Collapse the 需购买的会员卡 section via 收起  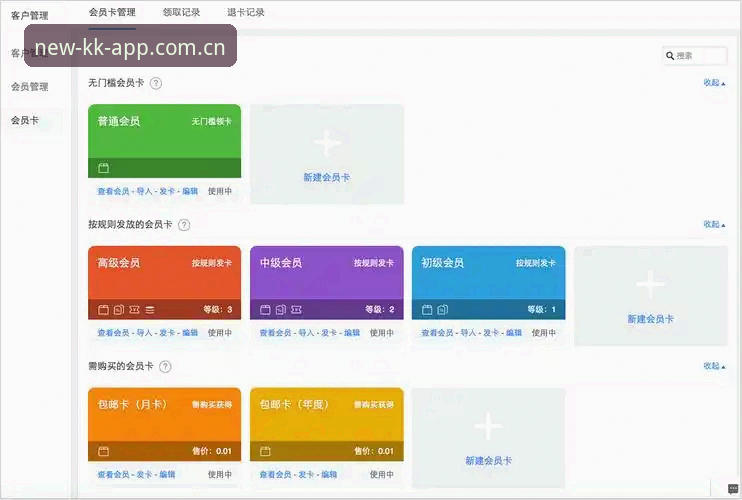click(x=714, y=366)
